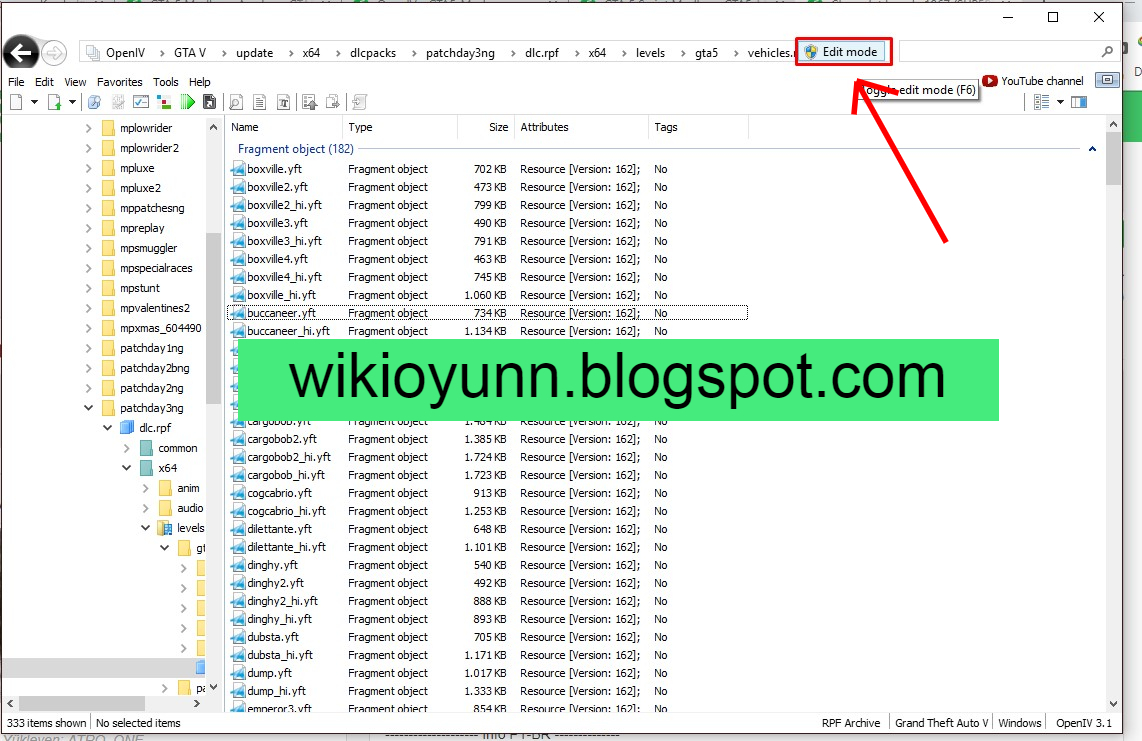Click the red and green blocks toolbar icon

tap(165, 102)
